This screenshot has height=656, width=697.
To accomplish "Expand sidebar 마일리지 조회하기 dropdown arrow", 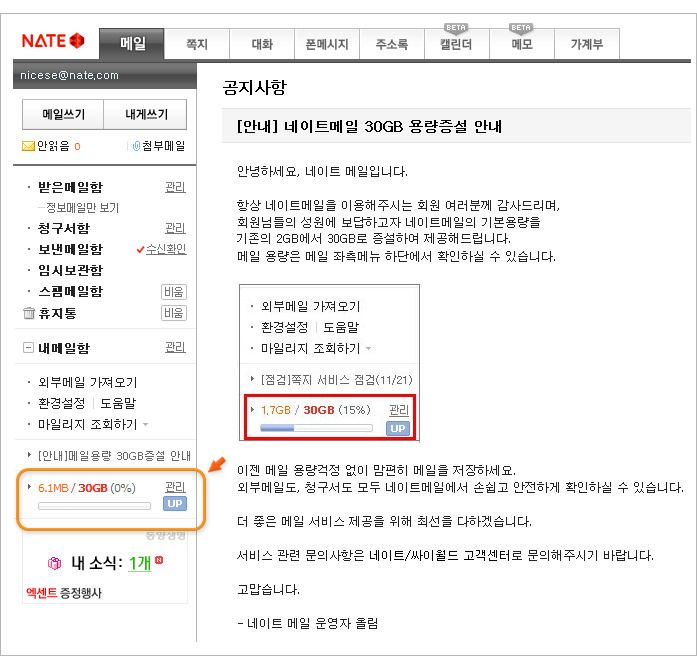I will 145,425.
